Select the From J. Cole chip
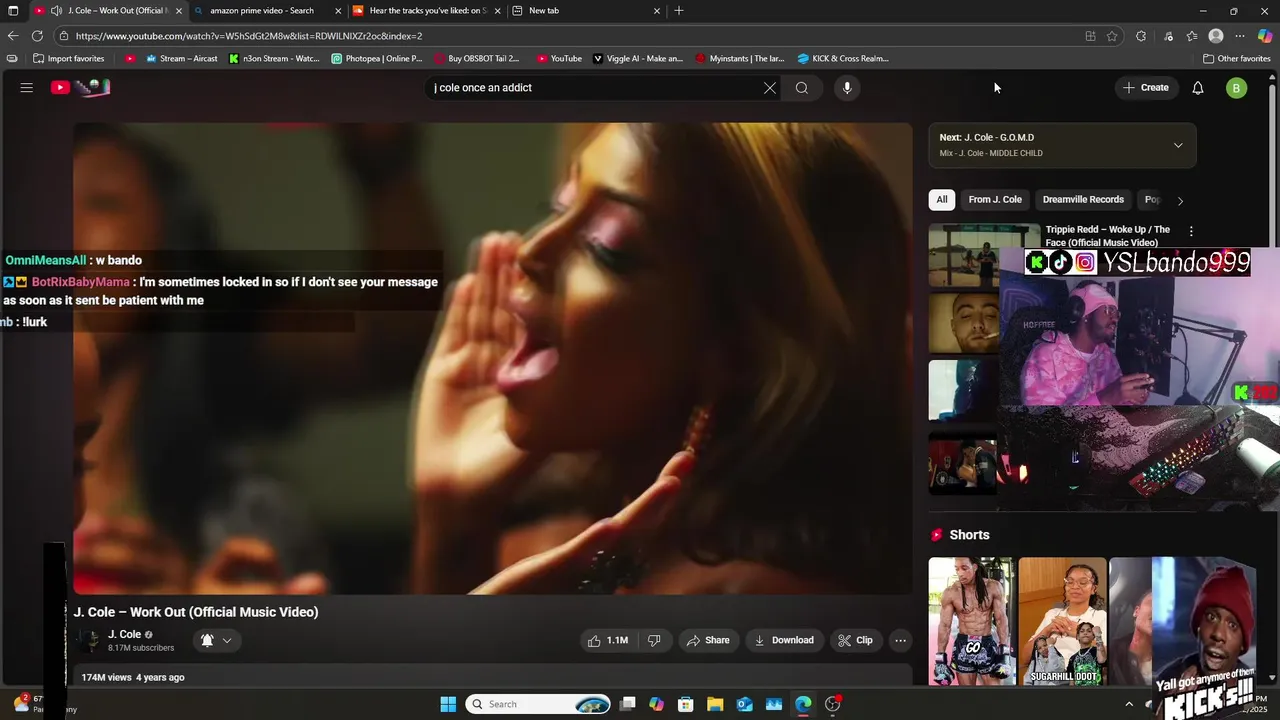The width and height of the screenshot is (1280, 720). (x=995, y=200)
